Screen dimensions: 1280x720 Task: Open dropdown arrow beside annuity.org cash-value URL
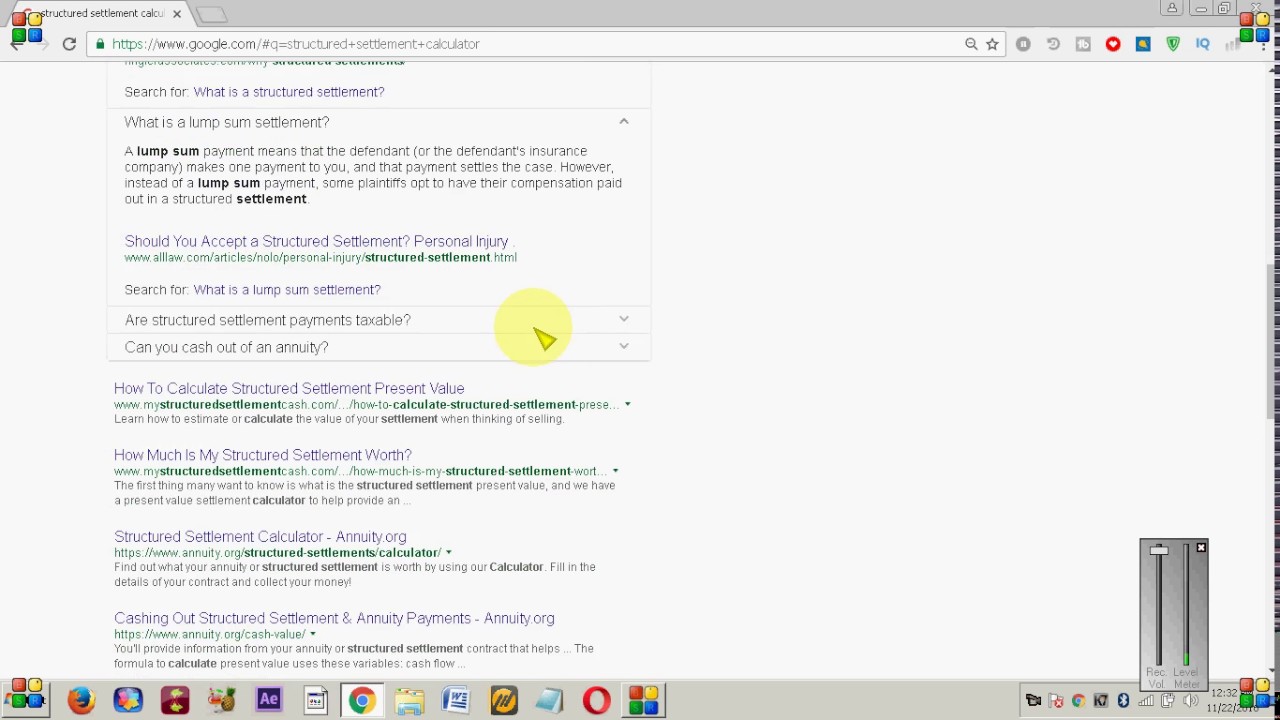click(312, 635)
